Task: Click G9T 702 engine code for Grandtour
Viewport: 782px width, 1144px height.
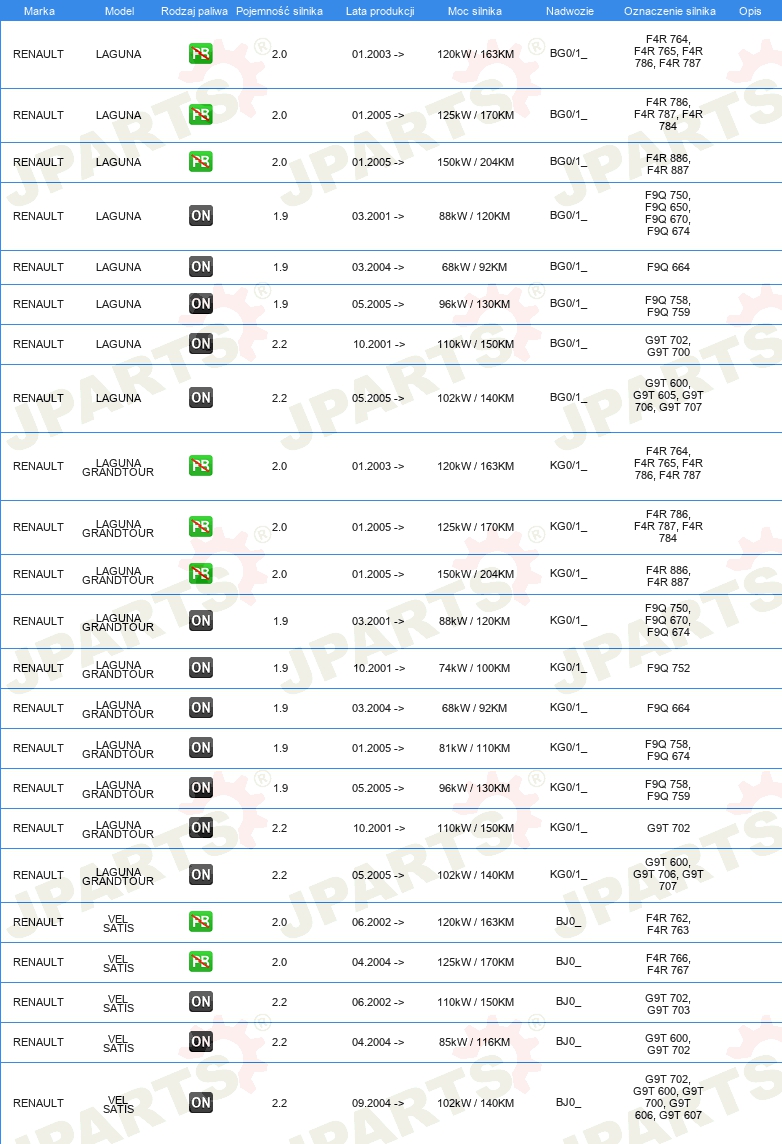Action: (x=668, y=828)
